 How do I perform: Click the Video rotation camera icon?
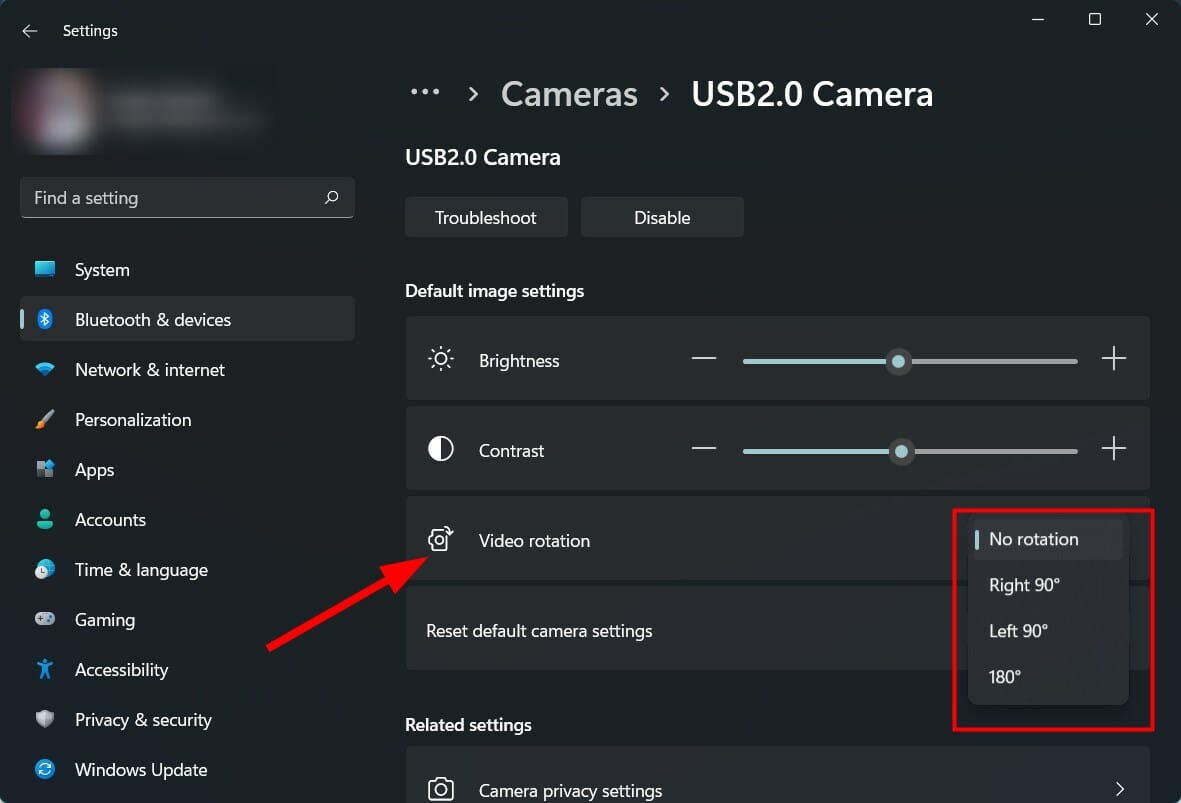tap(440, 540)
